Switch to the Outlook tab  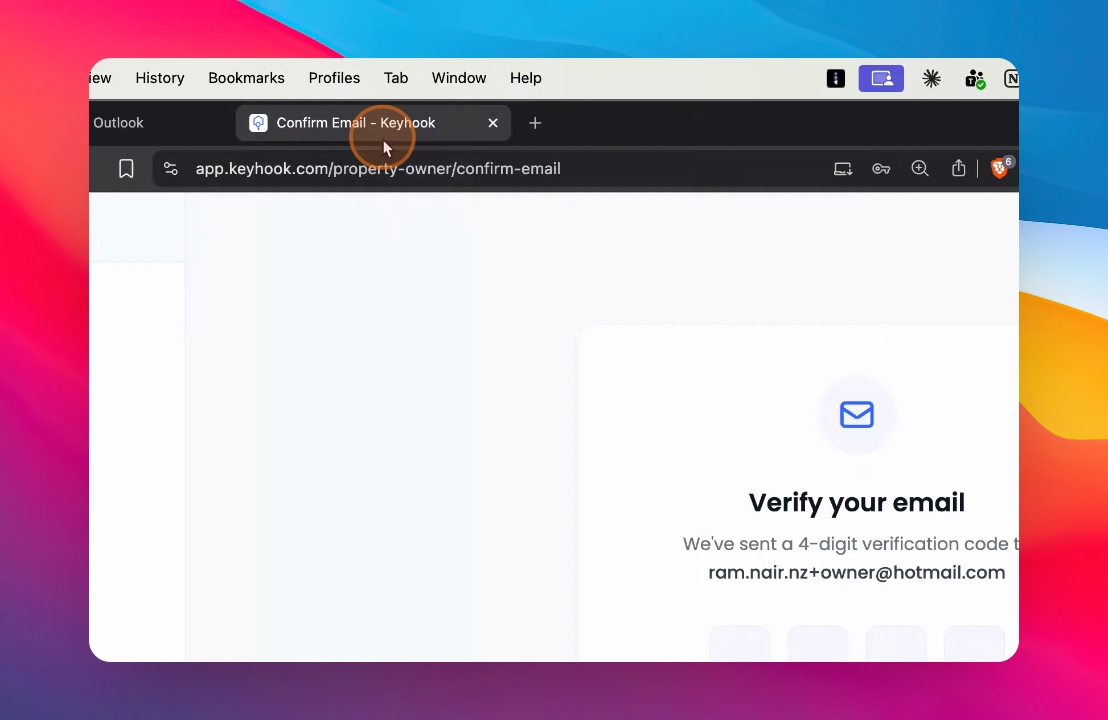coord(118,123)
